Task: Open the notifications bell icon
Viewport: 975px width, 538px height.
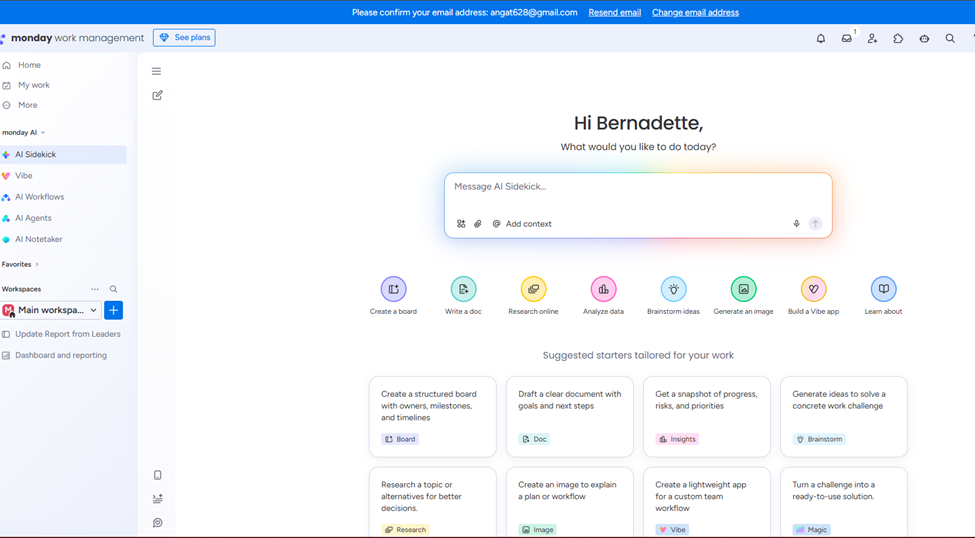Action: tap(821, 38)
